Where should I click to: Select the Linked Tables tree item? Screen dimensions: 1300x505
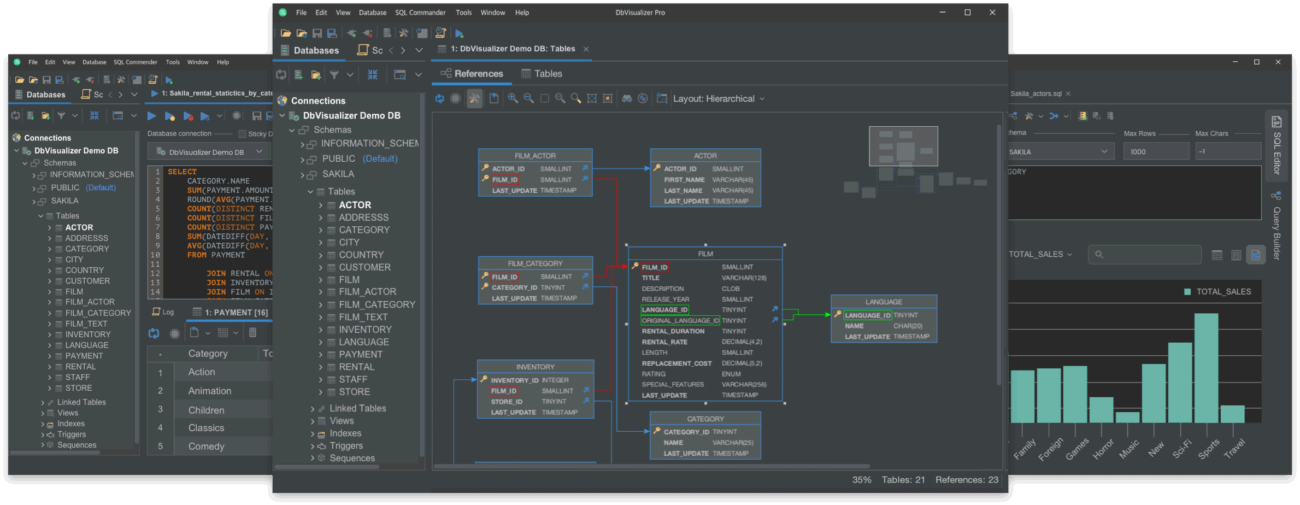coord(357,408)
